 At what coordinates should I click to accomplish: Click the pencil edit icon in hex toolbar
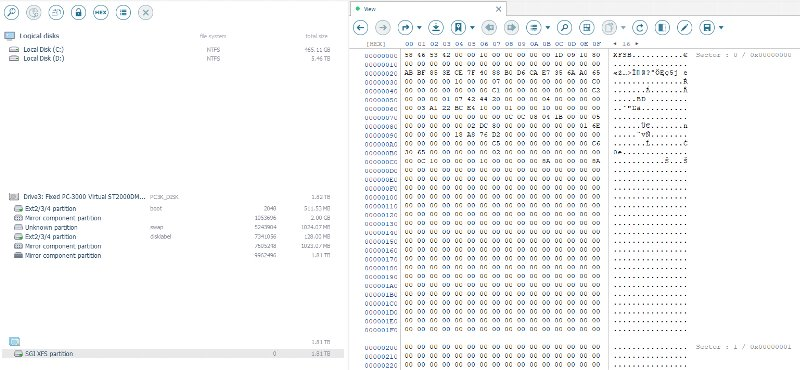click(685, 27)
